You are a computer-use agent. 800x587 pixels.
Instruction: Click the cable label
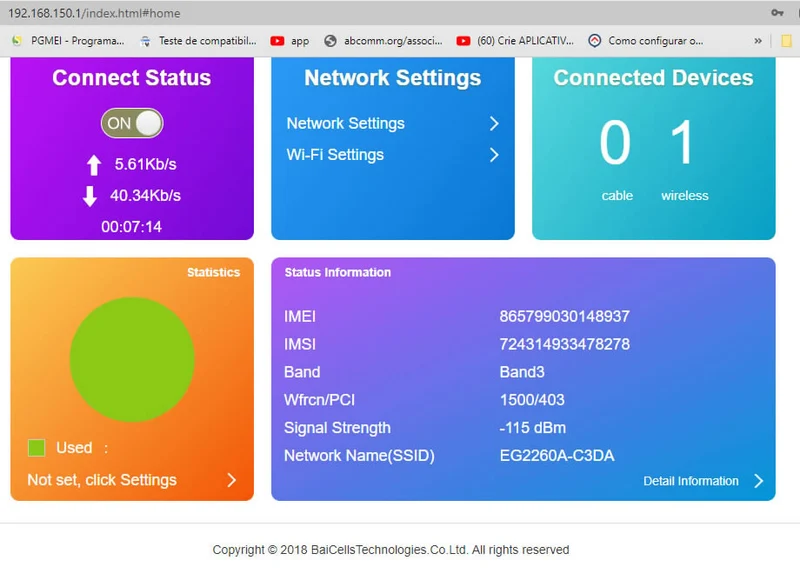click(617, 196)
